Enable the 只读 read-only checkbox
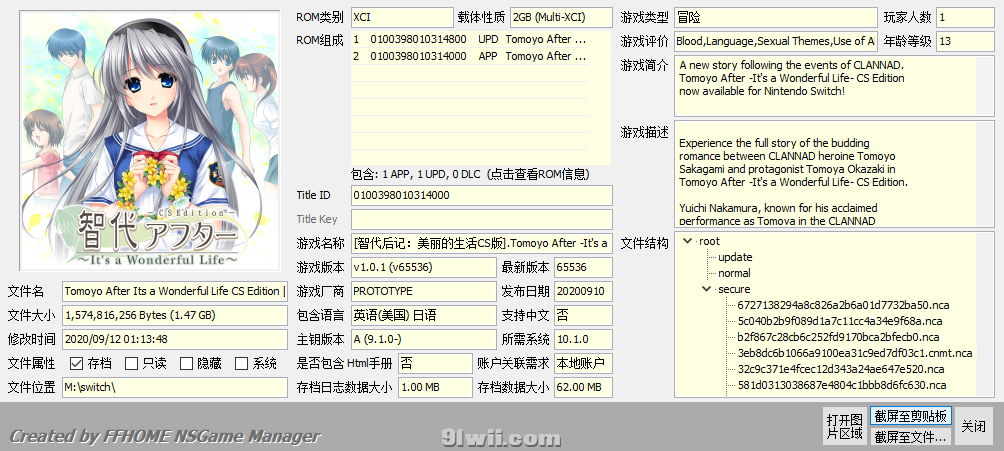The height and width of the screenshot is (451, 1004). pos(131,364)
